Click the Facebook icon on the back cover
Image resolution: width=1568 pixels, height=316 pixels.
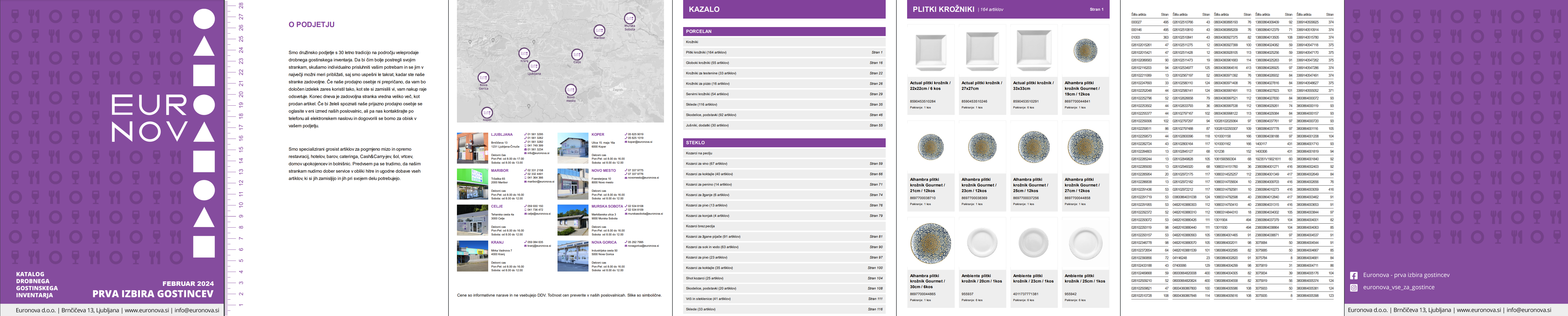point(1354,275)
